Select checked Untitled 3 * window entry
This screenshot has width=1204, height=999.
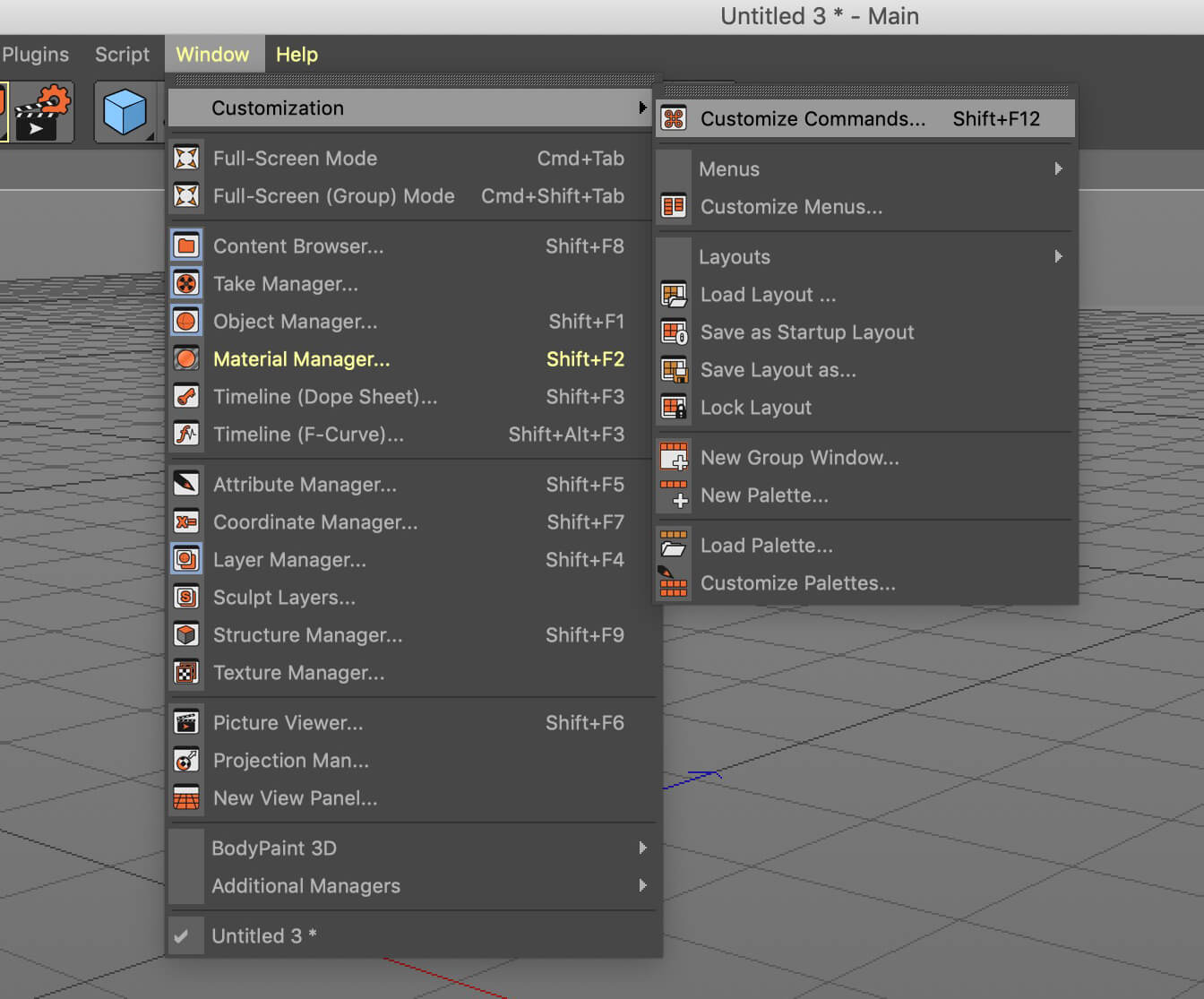click(x=413, y=936)
